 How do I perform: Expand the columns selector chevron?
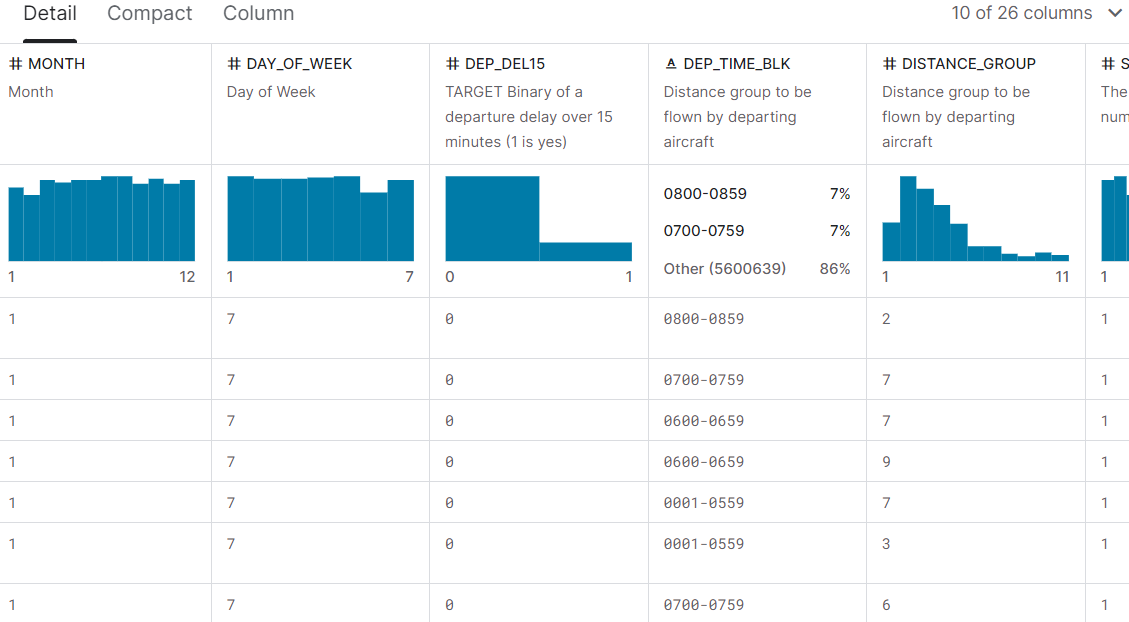(1115, 14)
